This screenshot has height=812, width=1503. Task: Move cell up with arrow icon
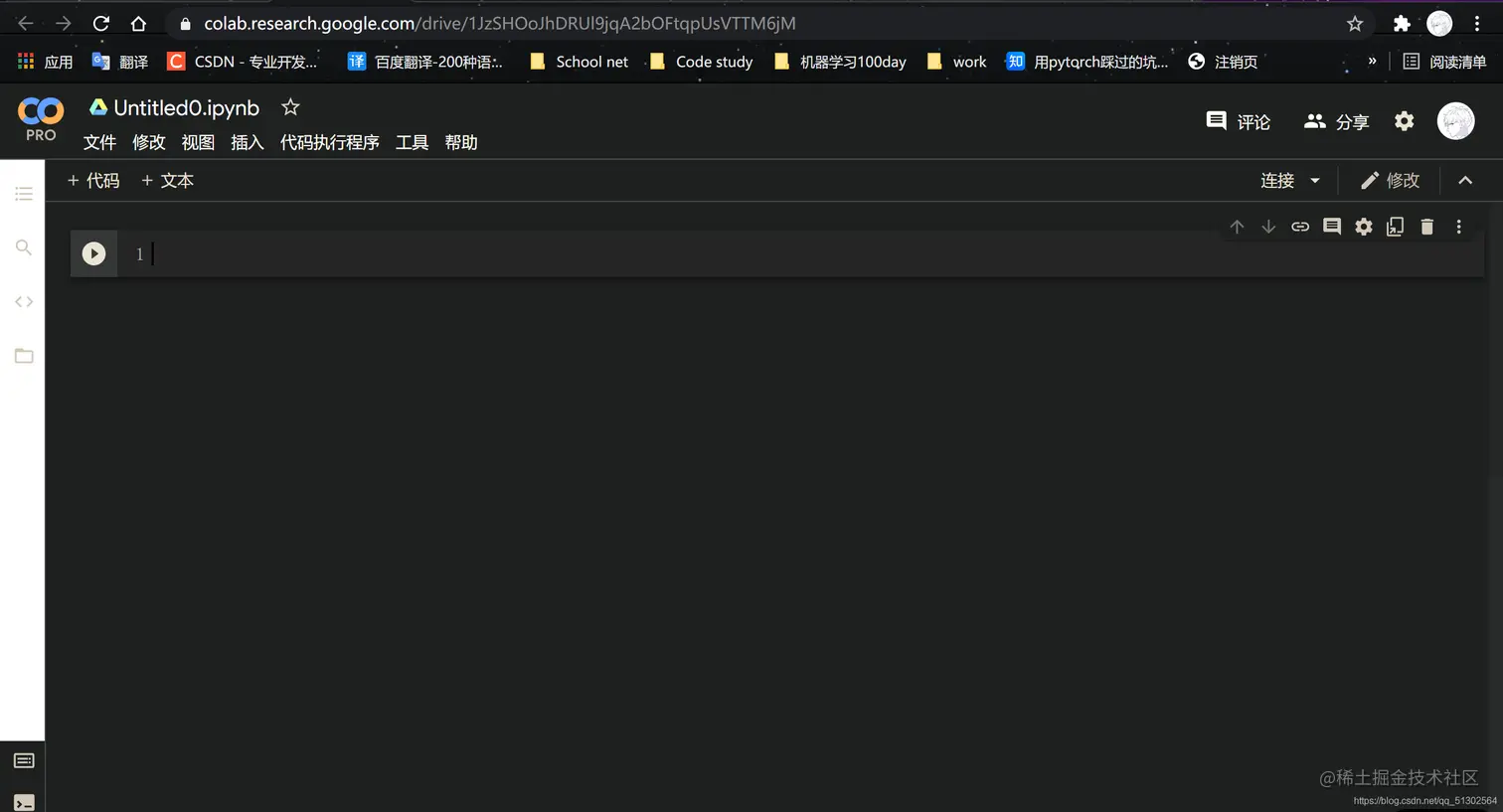coord(1237,227)
